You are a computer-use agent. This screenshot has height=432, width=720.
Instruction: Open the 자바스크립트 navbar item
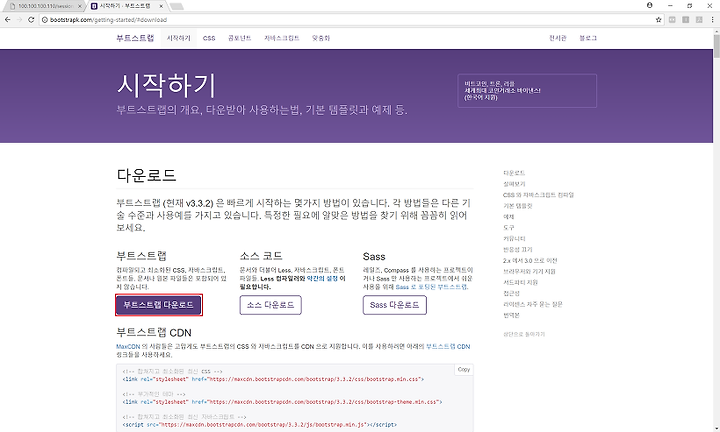pyautogui.click(x=281, y=38)
